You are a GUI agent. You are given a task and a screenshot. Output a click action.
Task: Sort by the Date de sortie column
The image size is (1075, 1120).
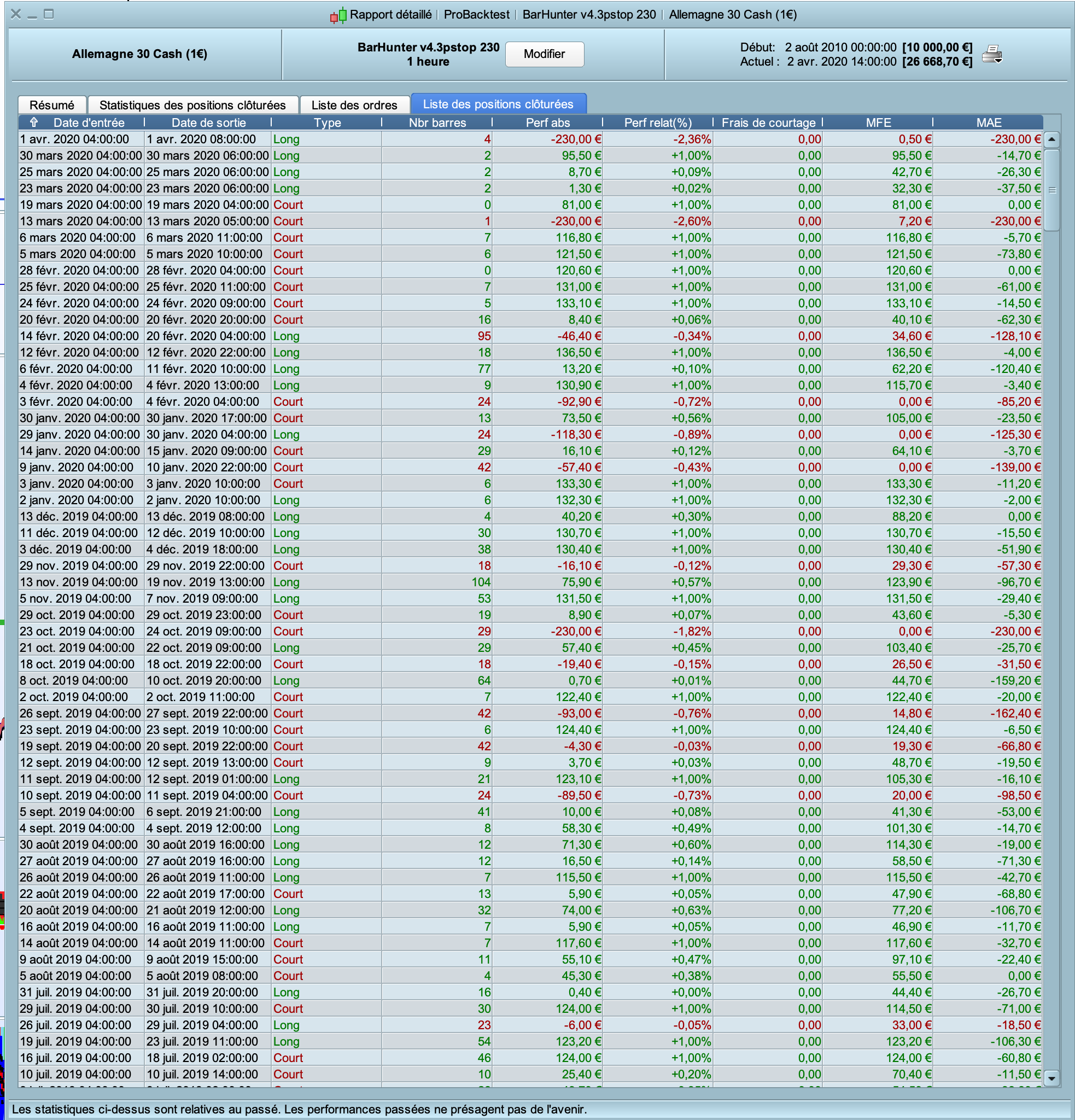pyautogui.click(x=208, y=122)
